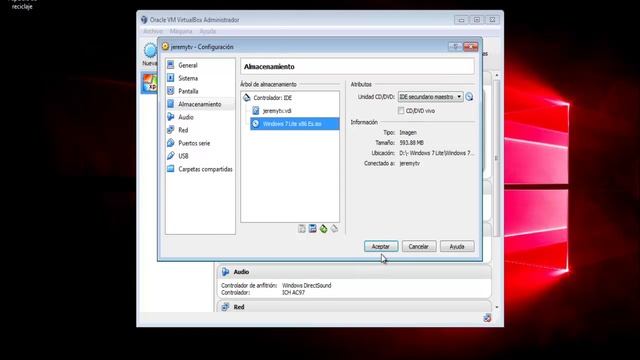Close the jeremytv Configuración dialog
This screenshot has width=640, height=360.
coord(471,47)
